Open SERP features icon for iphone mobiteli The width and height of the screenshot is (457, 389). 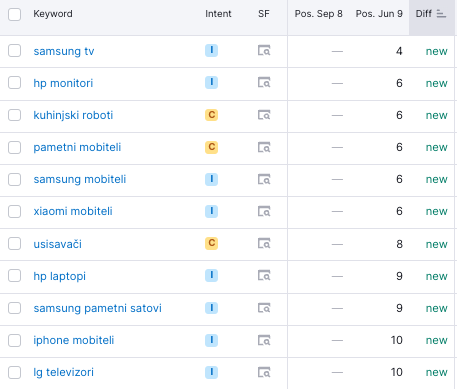click(x=264, y=340)
